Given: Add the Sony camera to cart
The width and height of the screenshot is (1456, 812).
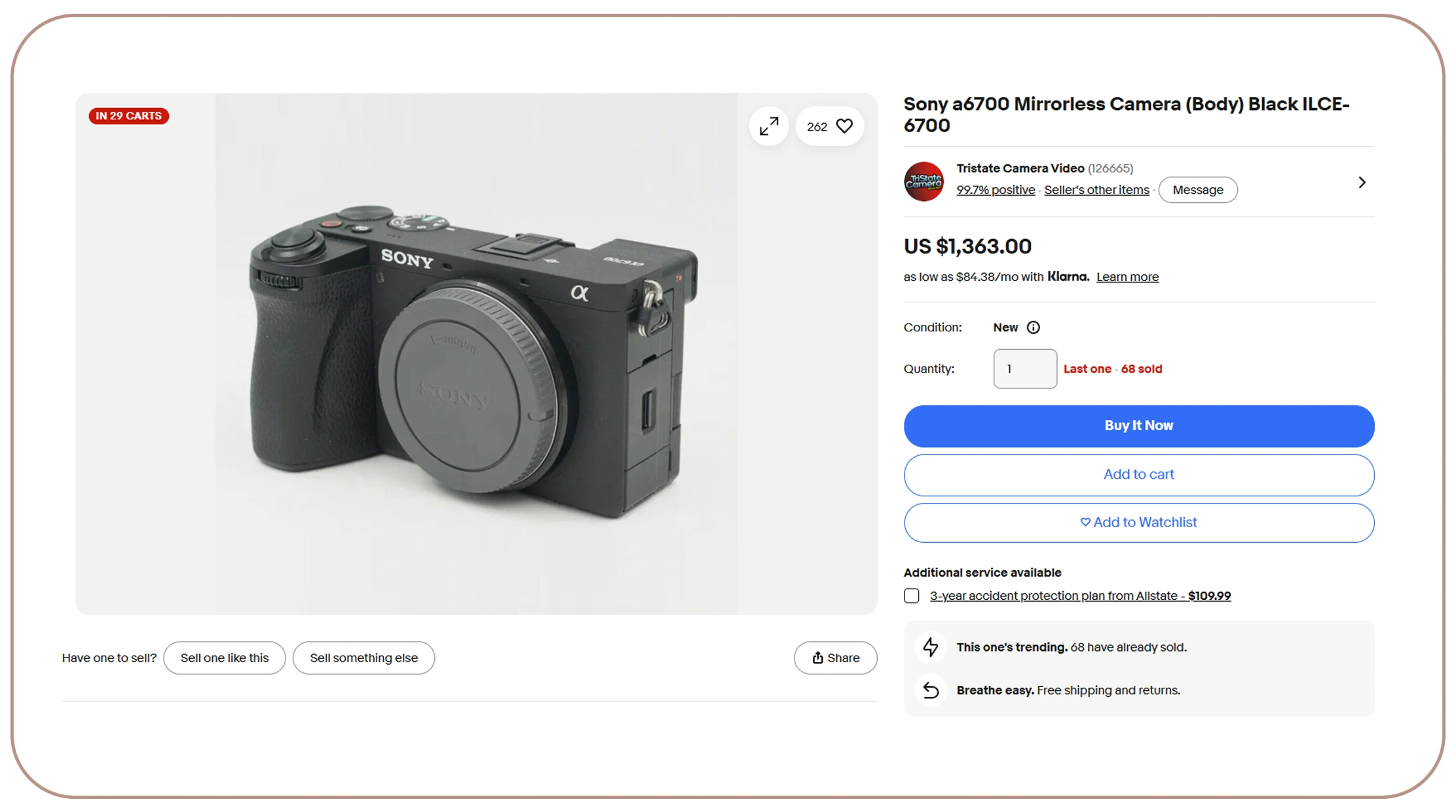Looking at the screenshot, I should (1138, 475).
